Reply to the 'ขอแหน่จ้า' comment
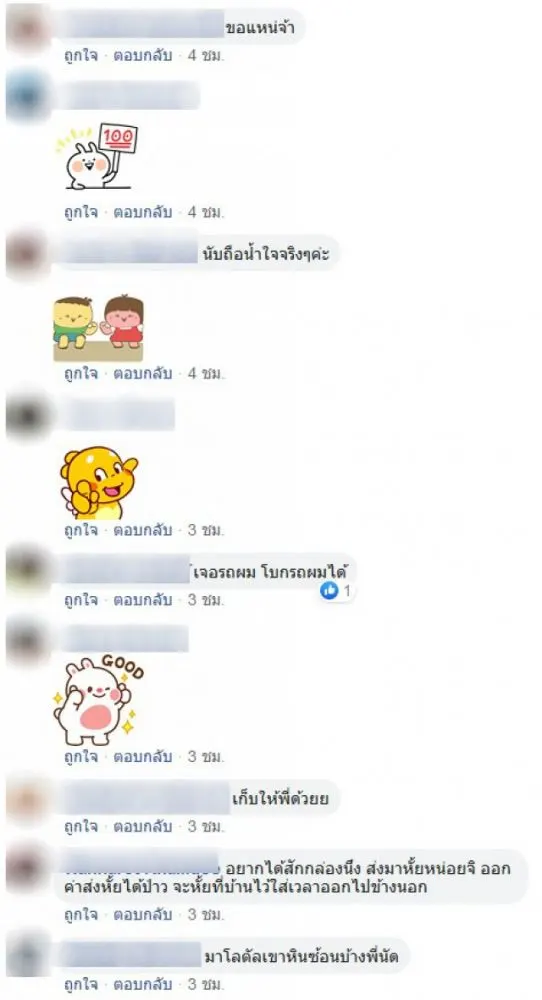Screen dimensions: 542x1000 [143, 55]
